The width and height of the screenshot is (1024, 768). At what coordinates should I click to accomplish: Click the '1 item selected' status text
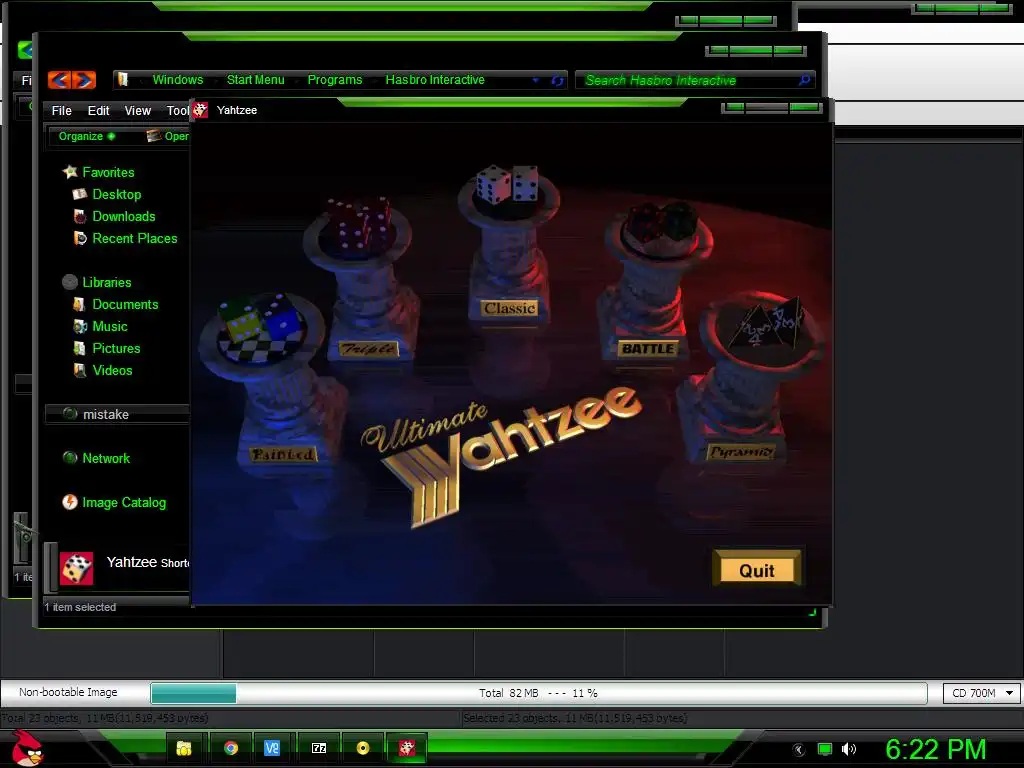[x=80, y=607]
